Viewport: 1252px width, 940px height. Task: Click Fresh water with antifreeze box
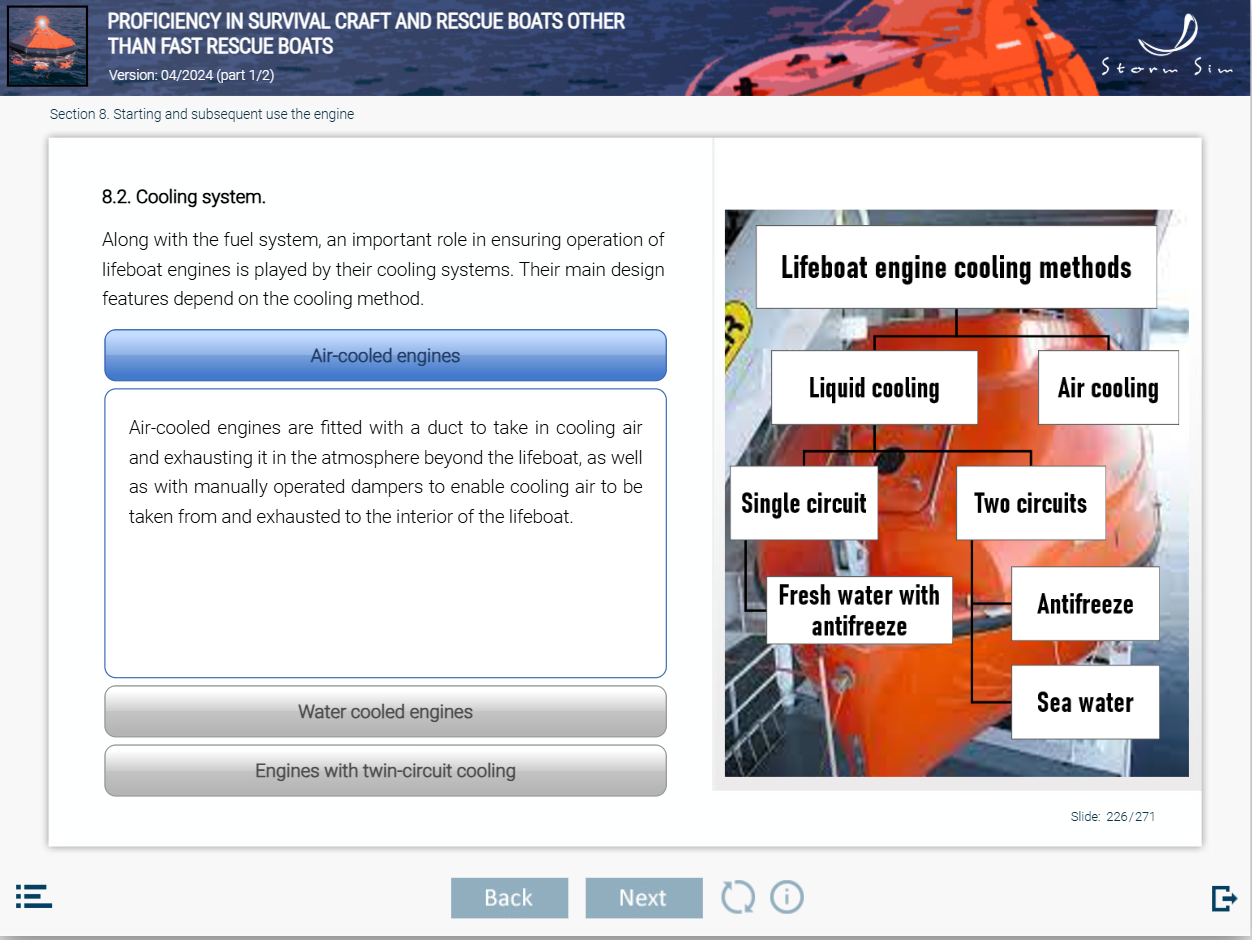point(859,610)
